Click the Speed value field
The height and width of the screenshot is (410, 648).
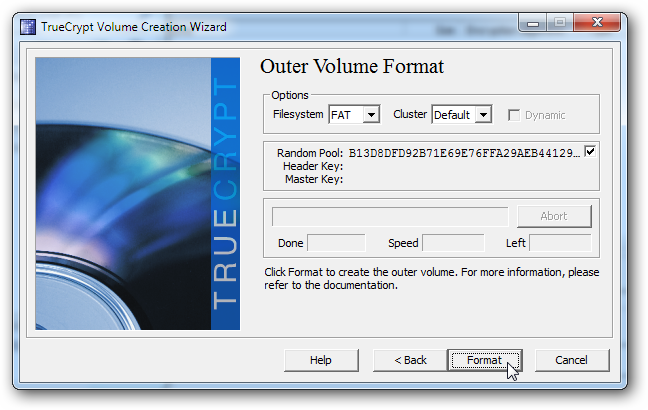[x=453, y=243]
